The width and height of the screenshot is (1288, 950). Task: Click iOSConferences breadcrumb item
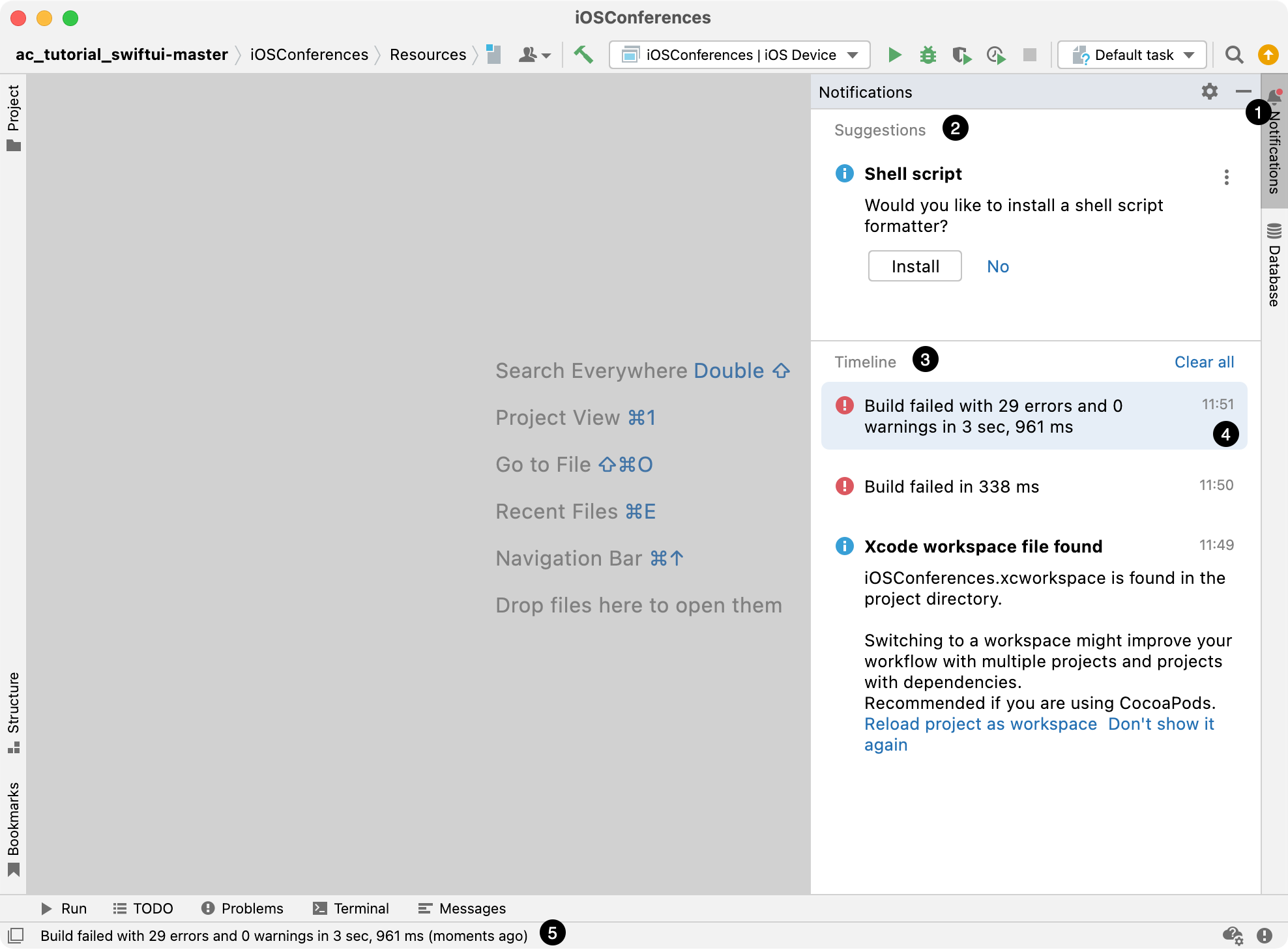[309, 55]
